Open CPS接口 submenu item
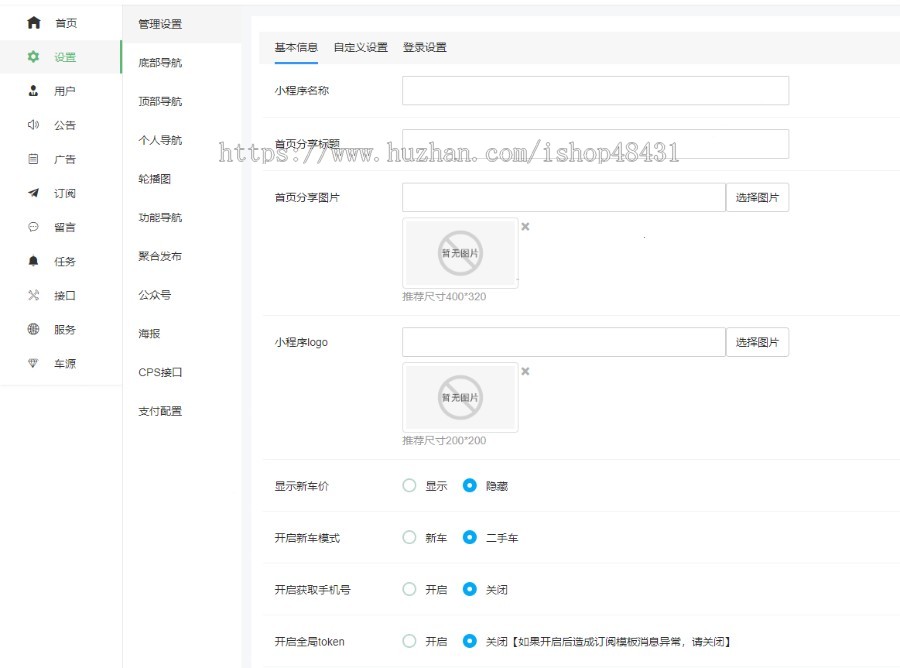900x668 pixels. [160, 372]
